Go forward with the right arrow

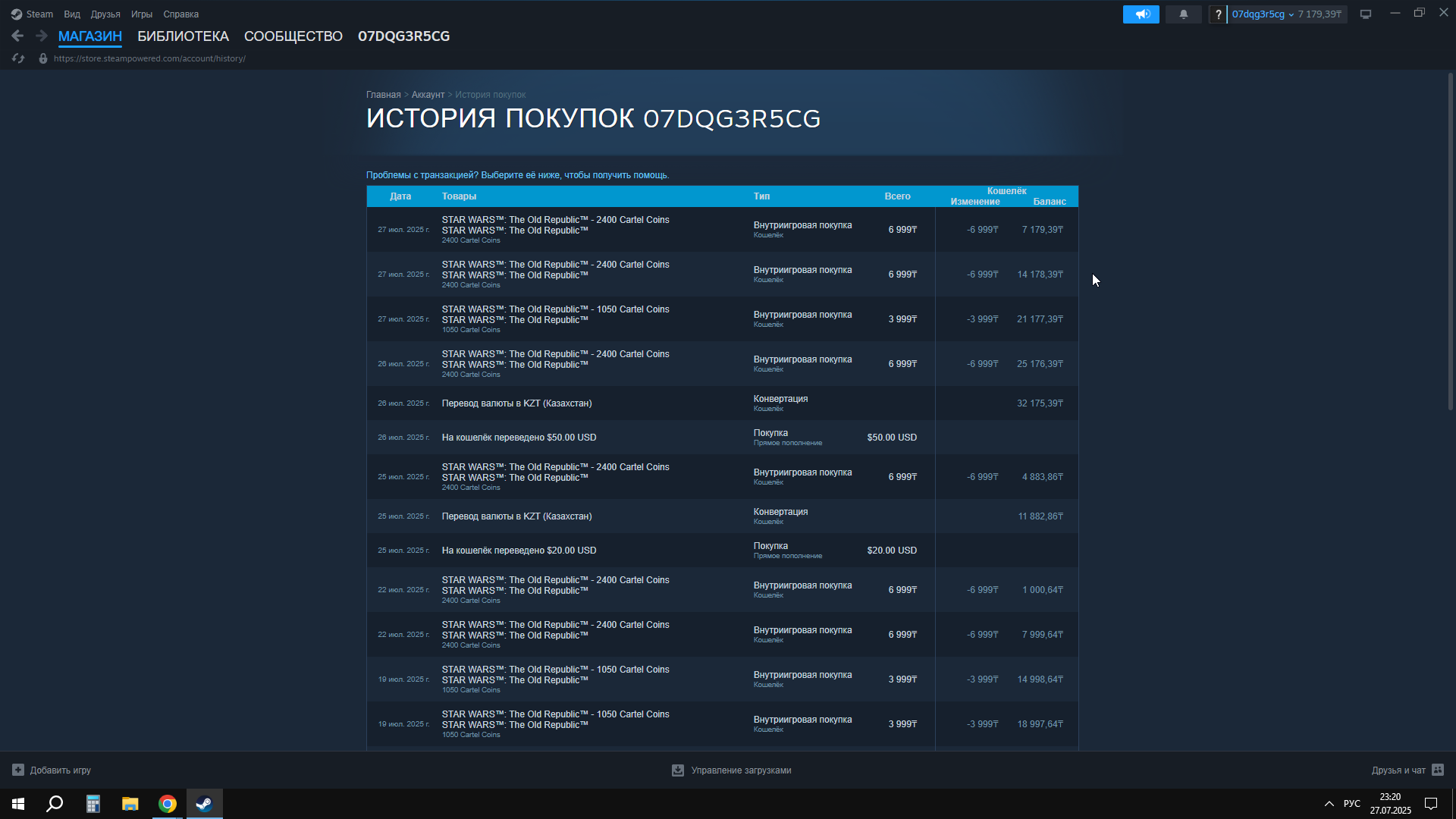(42, 36)
